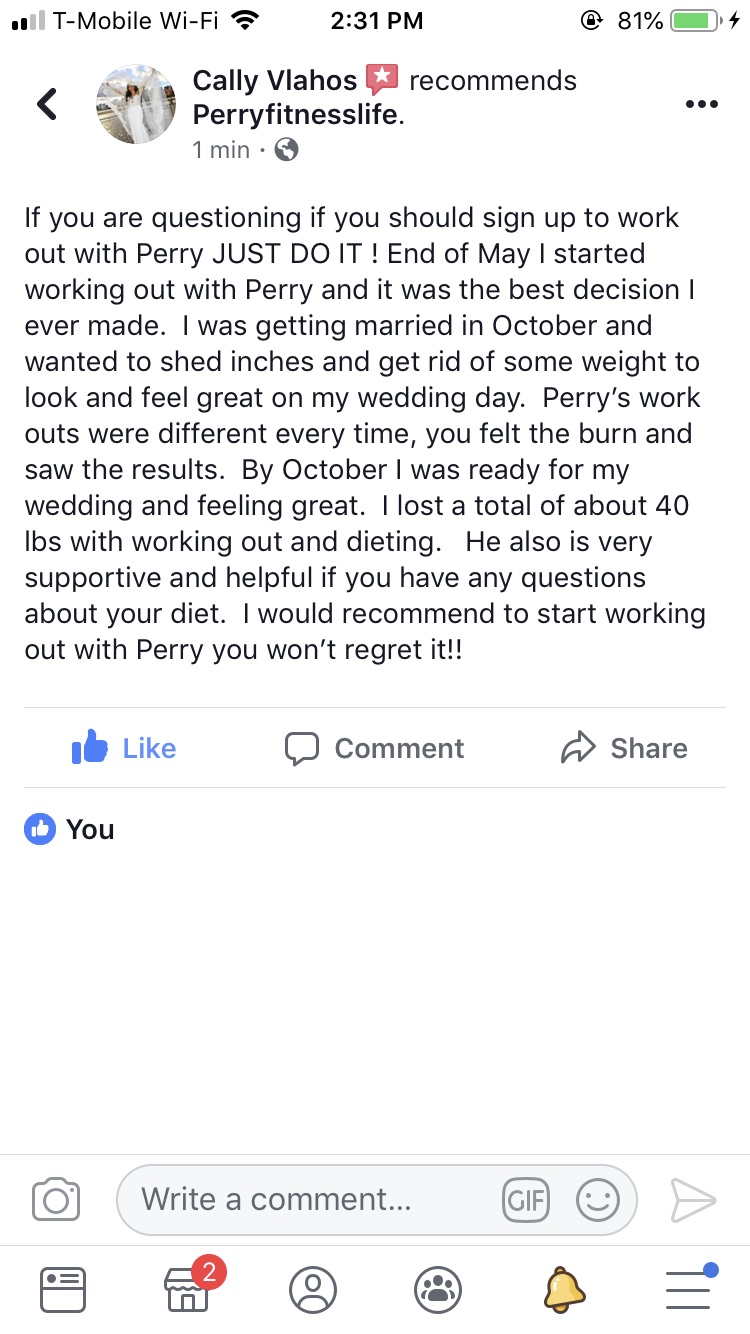Open the camera icon to attach photo
The height and width of the screenshot is (1334, 750).
pyautogui.click(x=56, y=1199)
